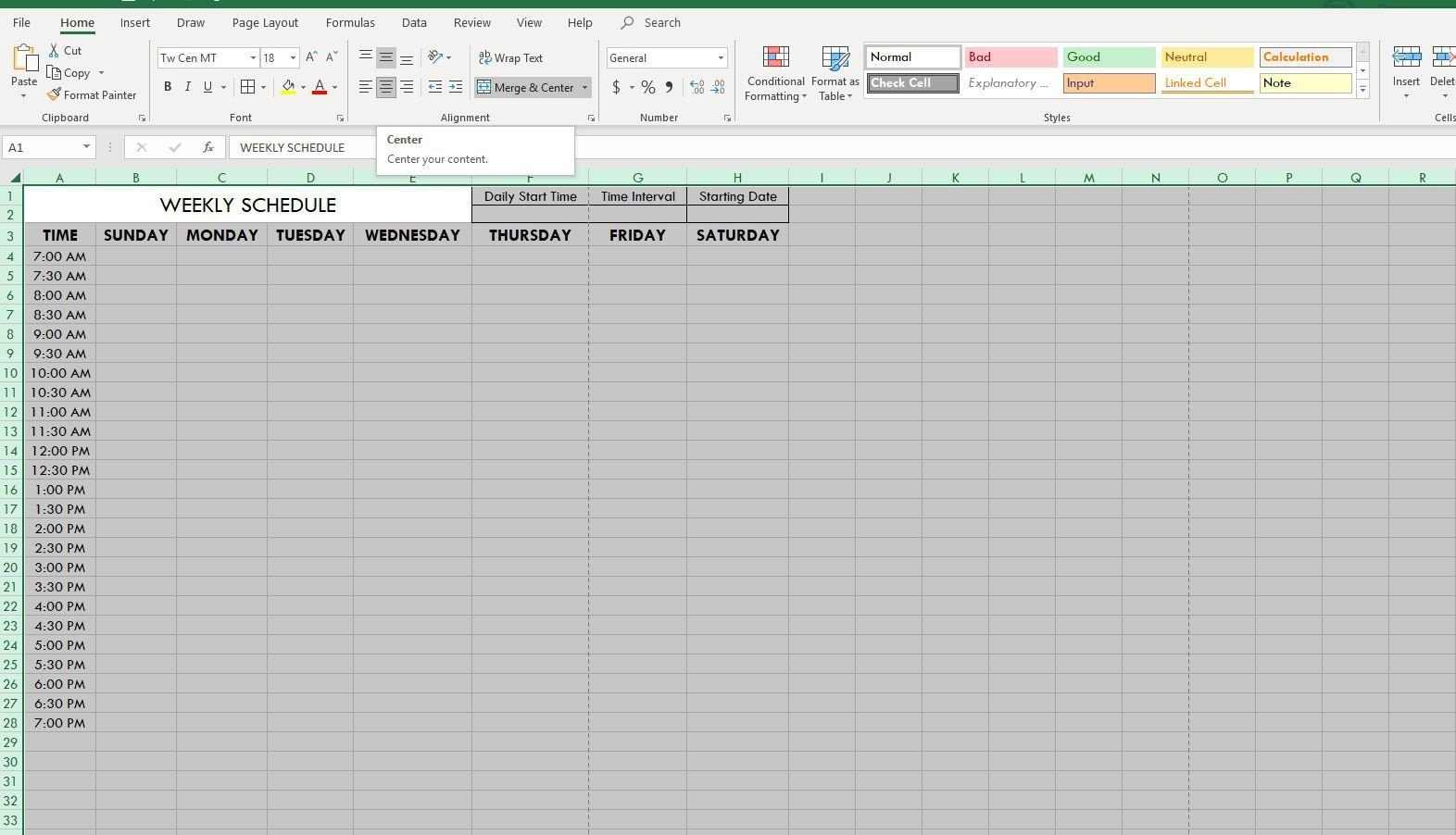Open Merge & Center dropdown arrow
Viewport: 1456px width, 835px height.
584,87
